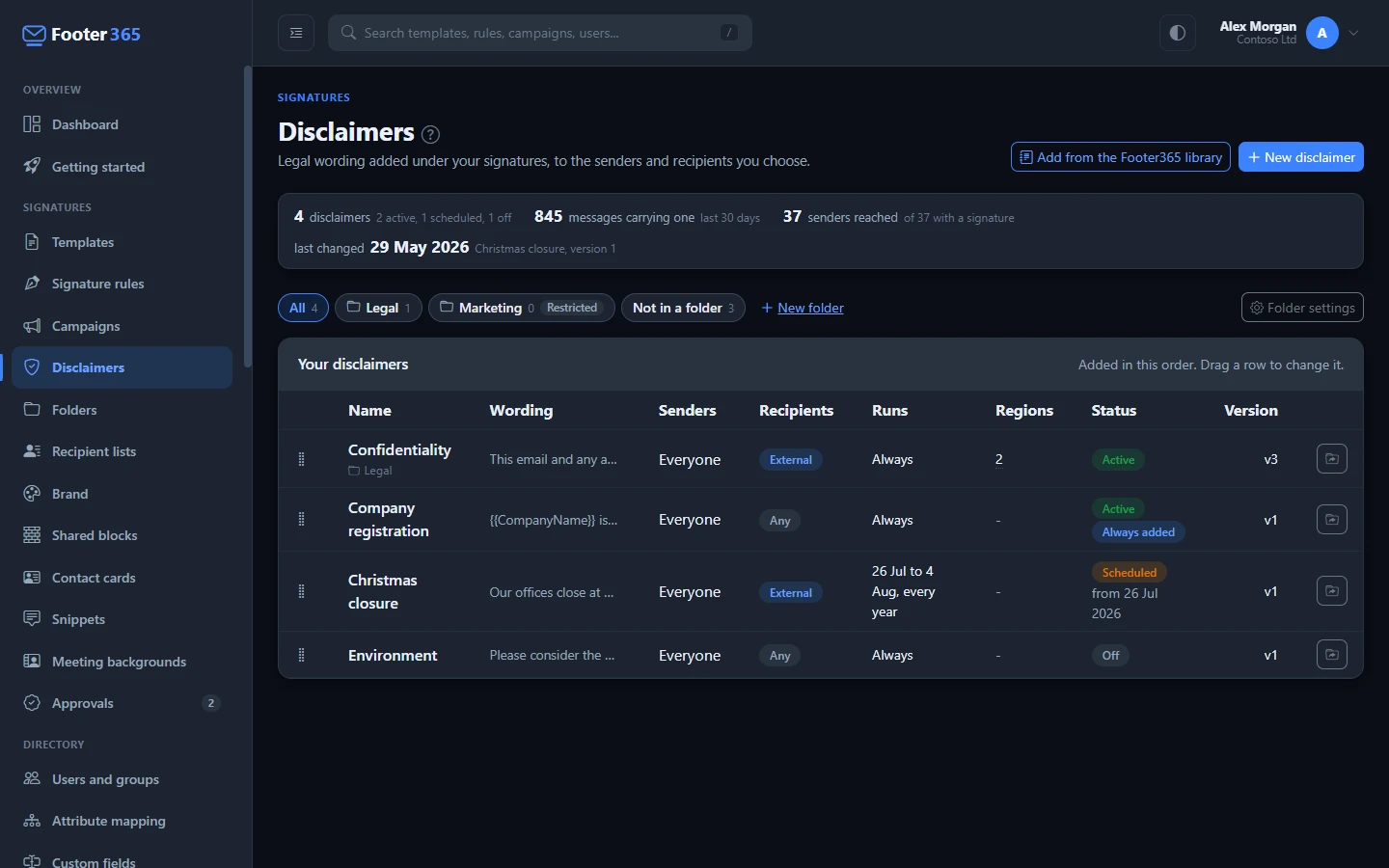Toggle the dark/light theme icon
This screenshot has height=868, width=1389.
click(1178, 33)
